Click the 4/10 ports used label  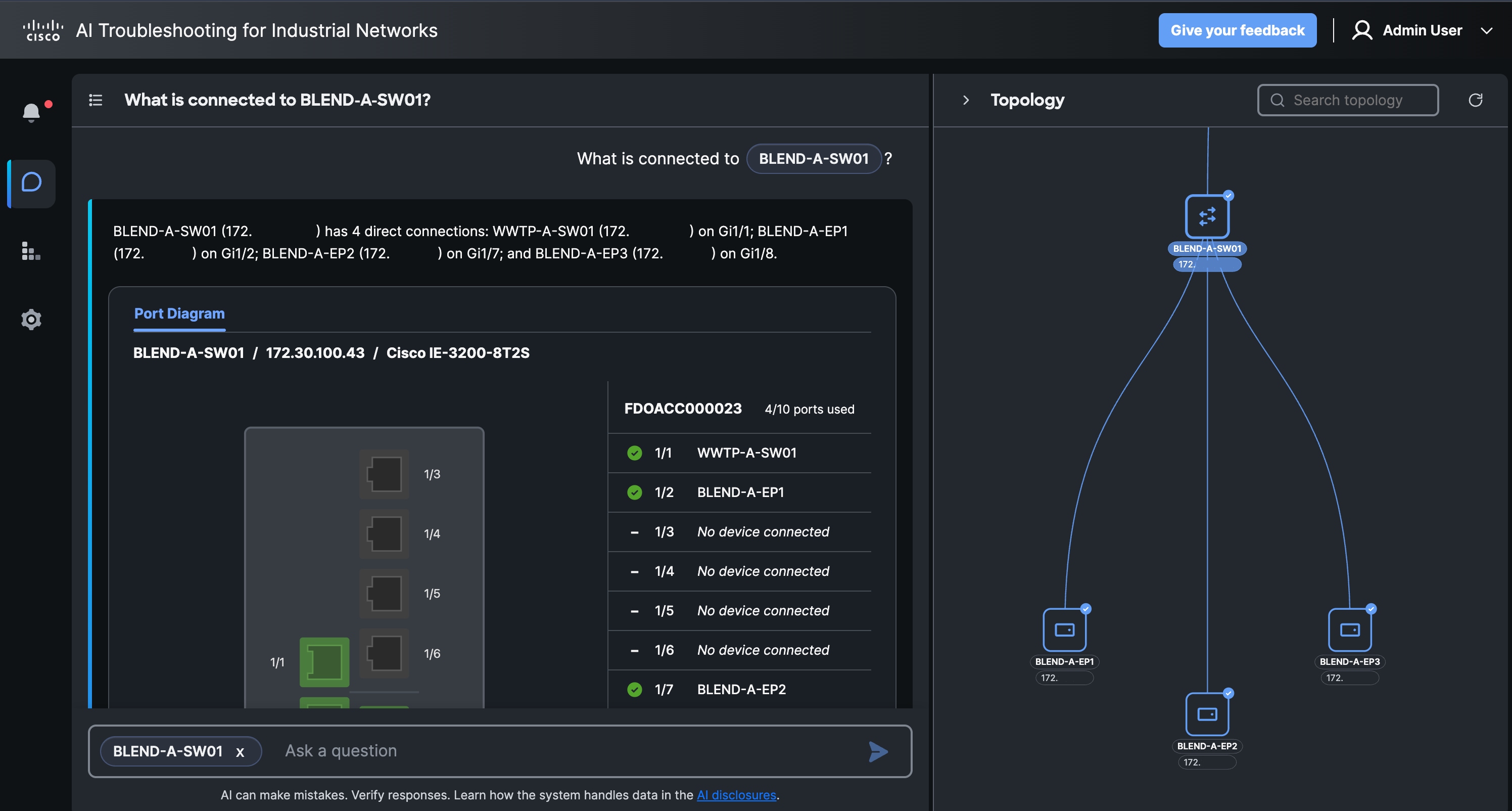(810, 410)
